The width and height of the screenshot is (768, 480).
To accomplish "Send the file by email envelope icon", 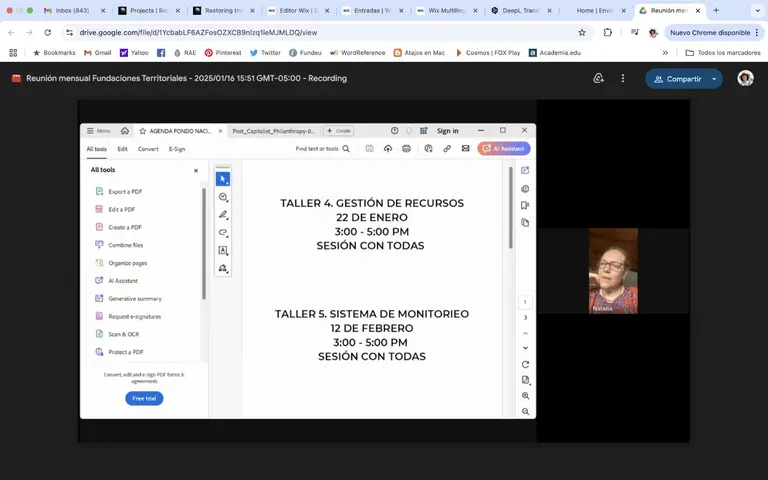I will (x=465, y=148).
